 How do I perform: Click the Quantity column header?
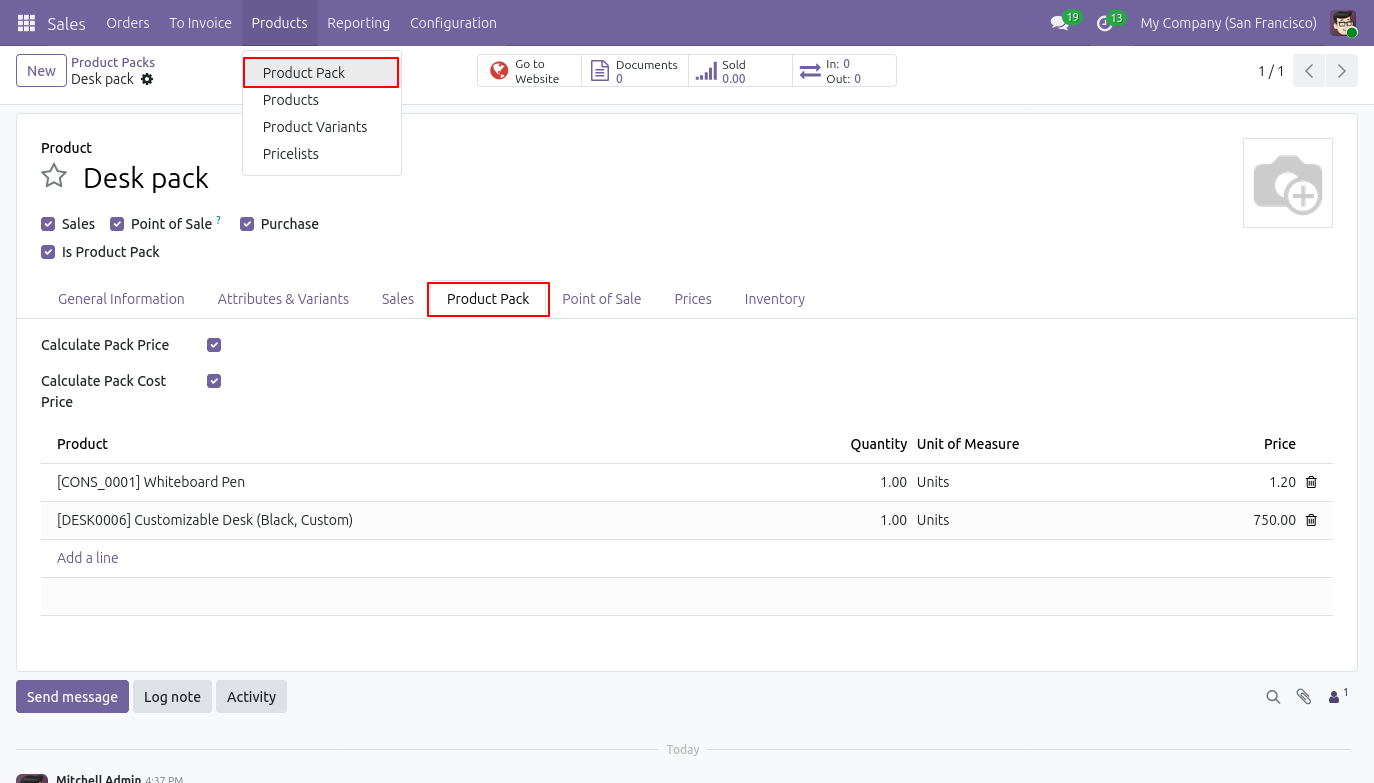878,444
